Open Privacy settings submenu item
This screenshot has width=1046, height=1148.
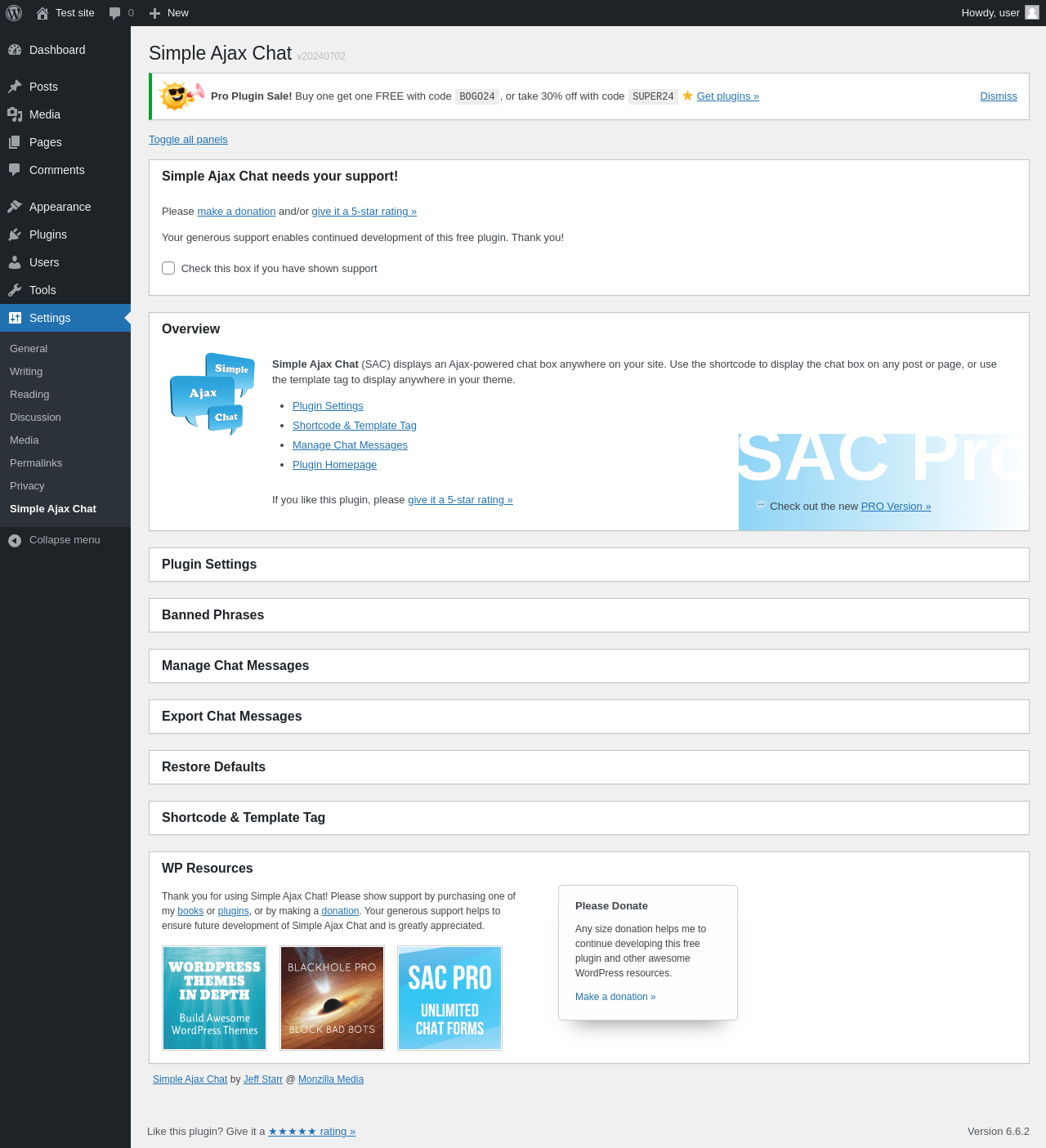click(x=27, y=486)
